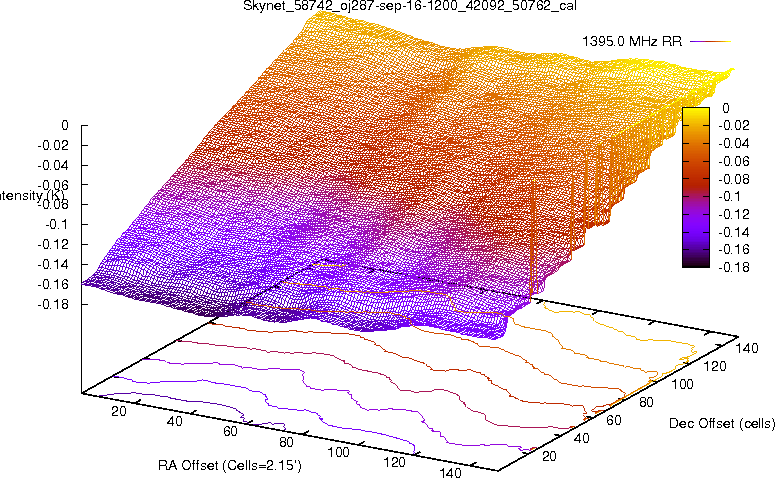
Task: Click the plot title Skynet_58742_oj287-sep-16-1200_42092_50762_cal
Action: tap(410, 6)
